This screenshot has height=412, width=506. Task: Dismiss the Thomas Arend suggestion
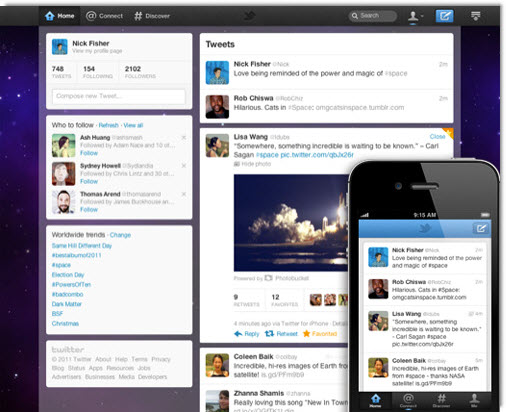pos(184,194)
